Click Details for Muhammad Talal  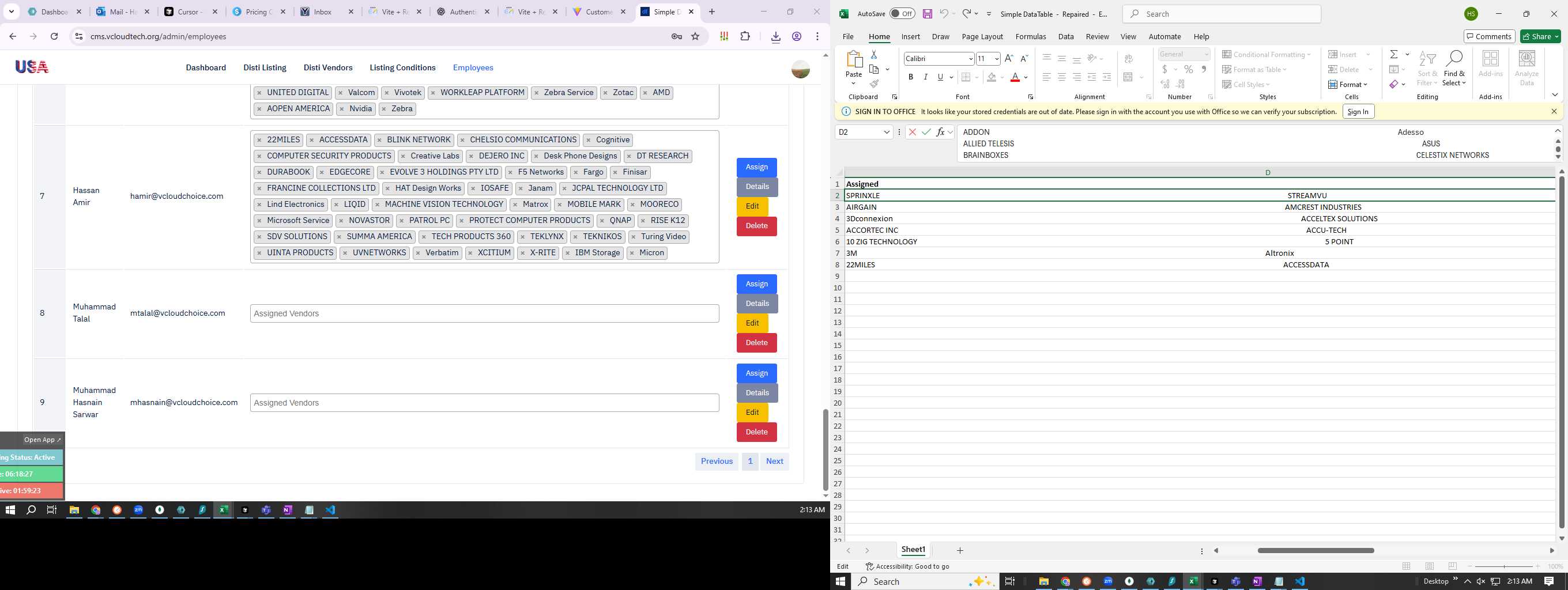(x=757, y=304)
